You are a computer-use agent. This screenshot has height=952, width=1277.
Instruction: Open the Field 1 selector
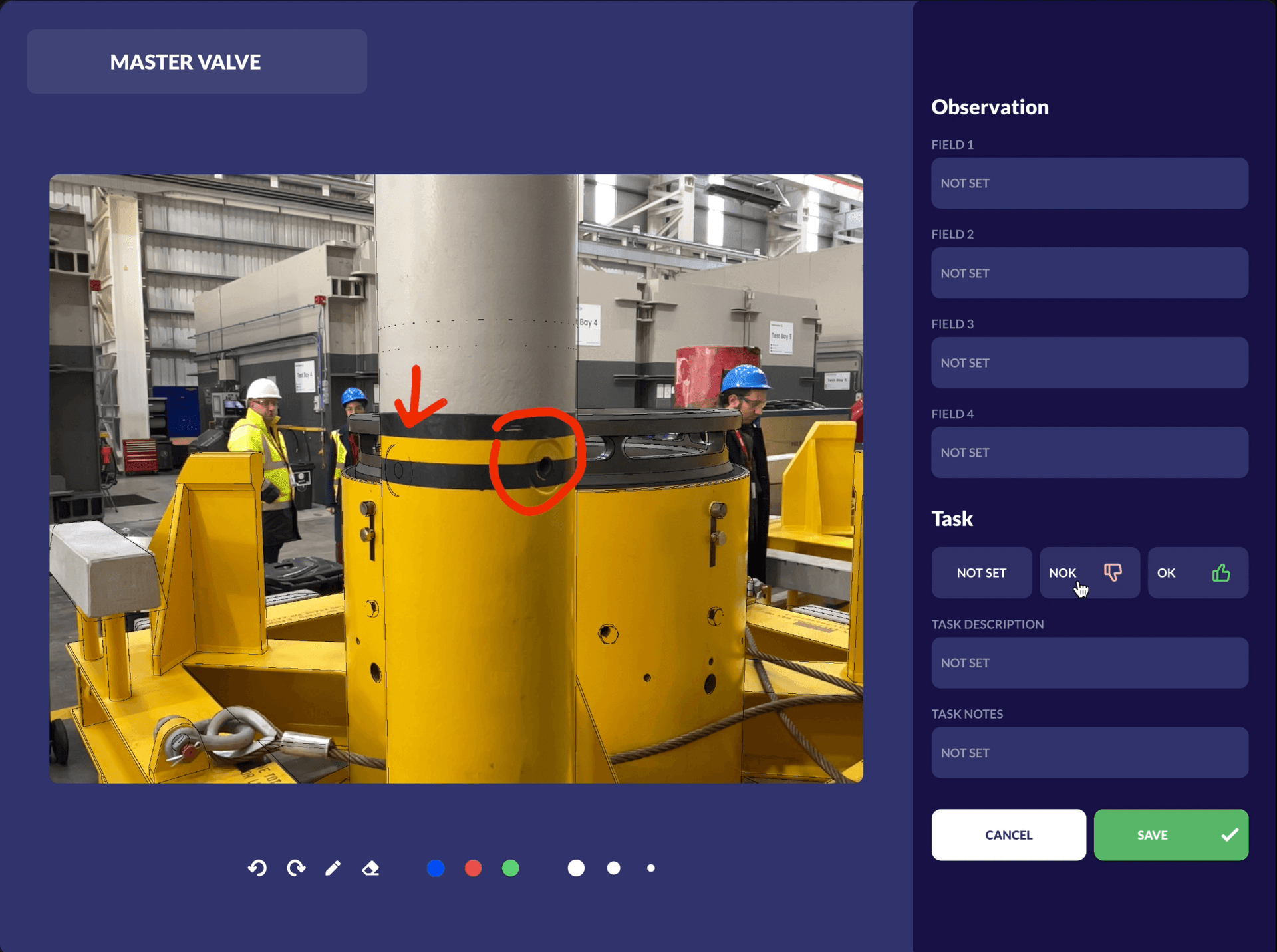1089,183
